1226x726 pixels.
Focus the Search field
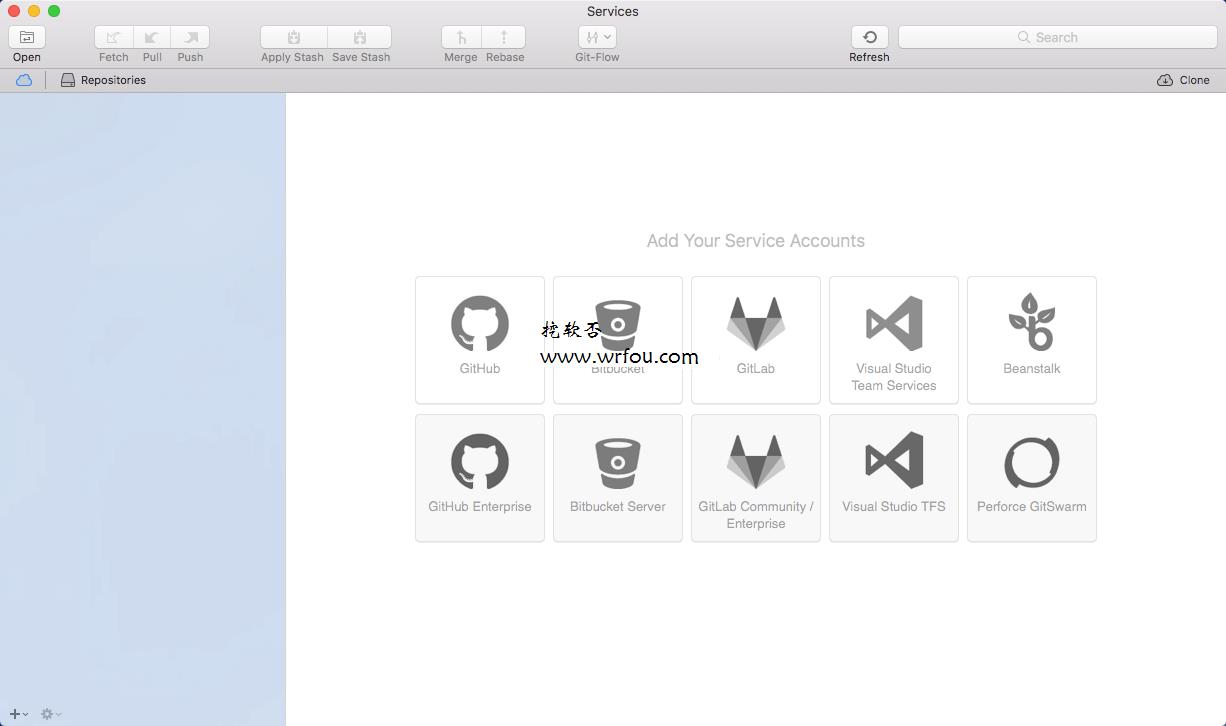point(1056,37)
